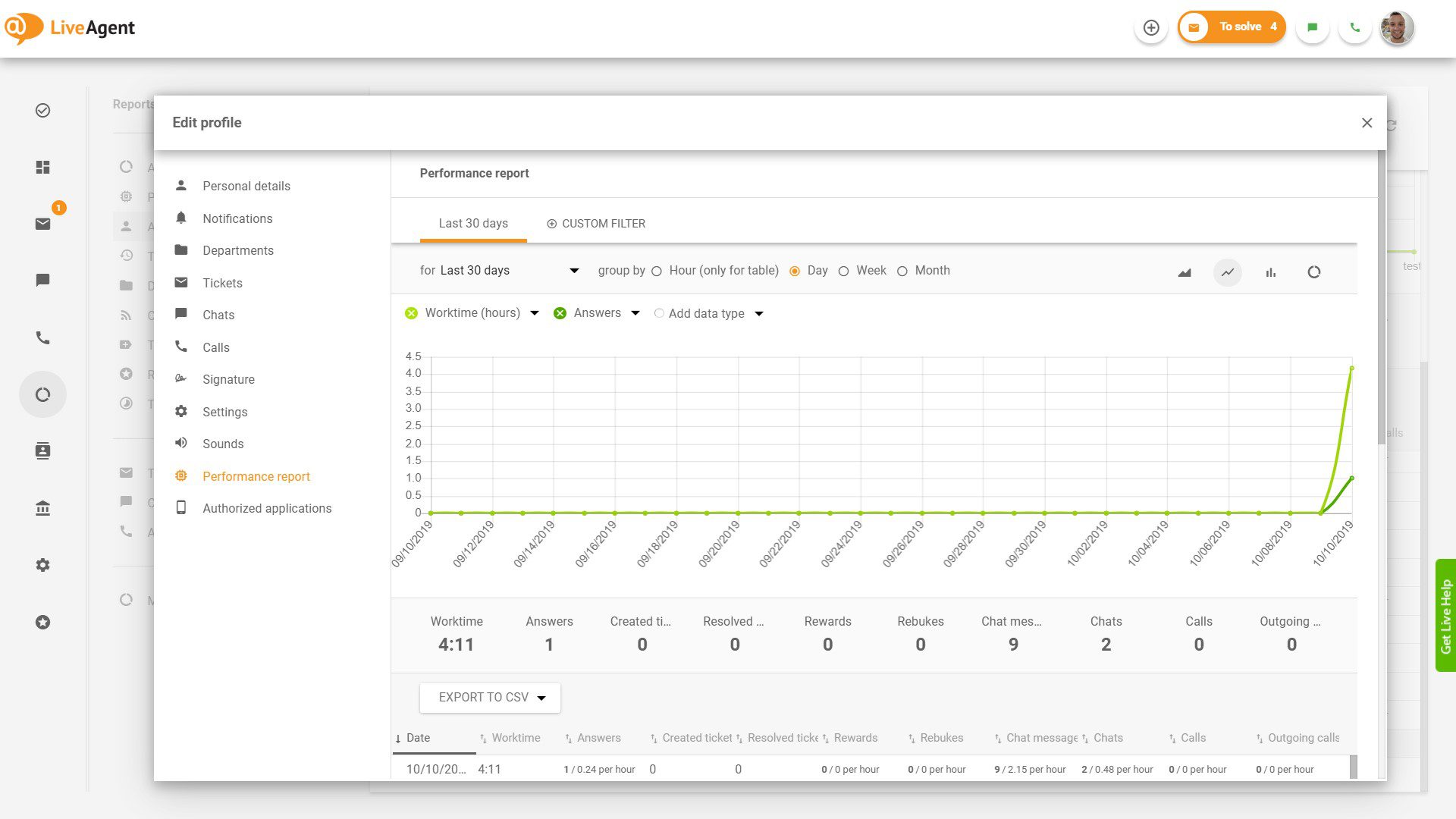
Task: Select bar chart view icon
Action: [x=1271, y=272]
